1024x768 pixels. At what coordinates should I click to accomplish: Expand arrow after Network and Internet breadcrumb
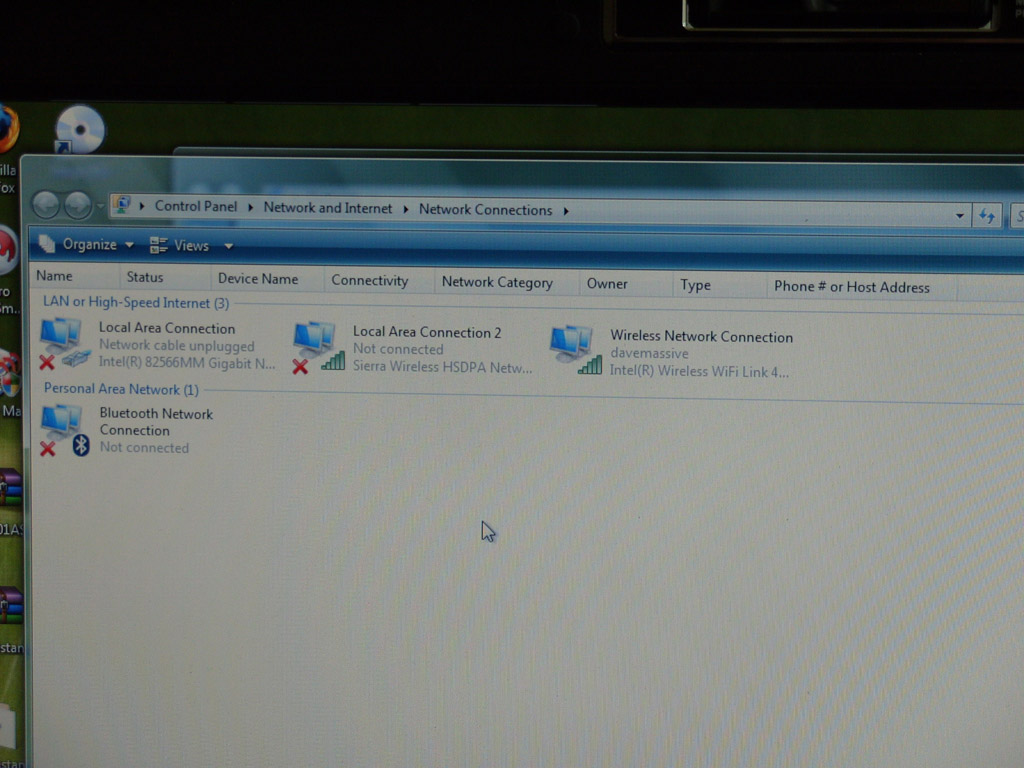(406, 209)
